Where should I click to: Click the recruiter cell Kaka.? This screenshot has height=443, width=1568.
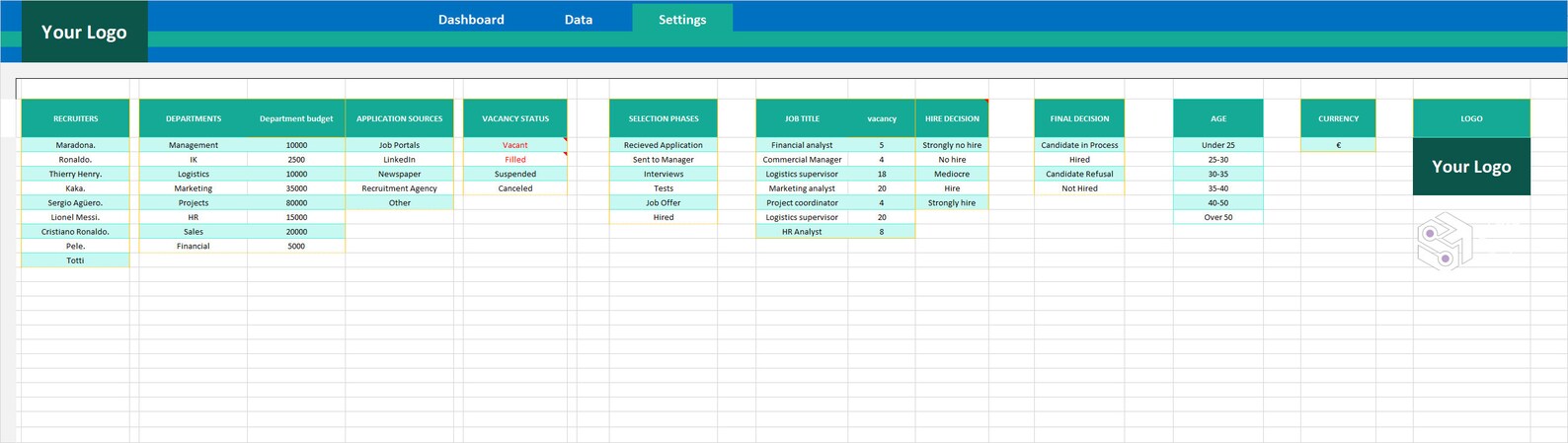coord(75,188)
